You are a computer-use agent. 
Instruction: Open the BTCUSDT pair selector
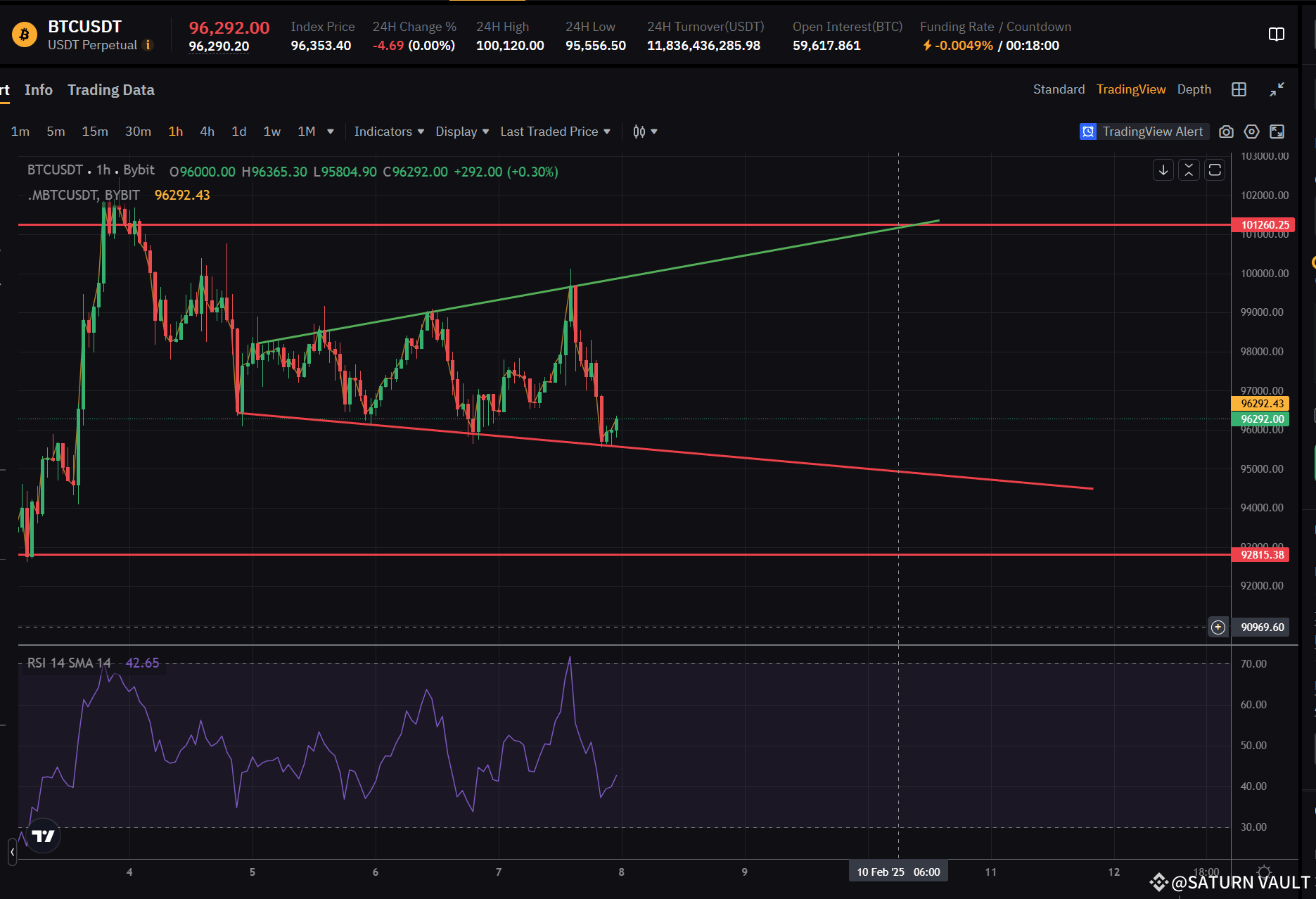point(84,27)
